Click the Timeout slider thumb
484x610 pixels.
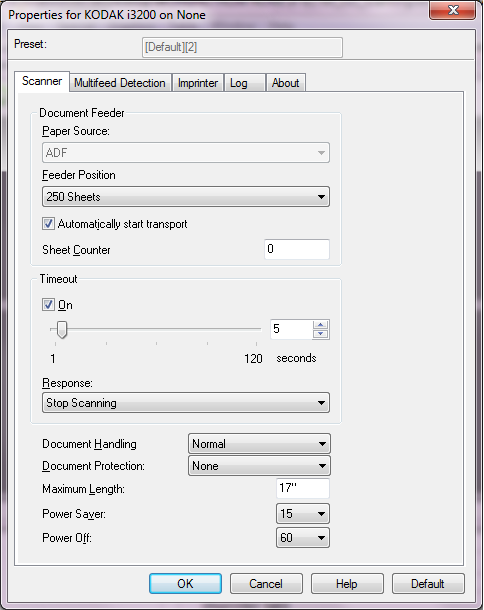[x=61, y=330]
